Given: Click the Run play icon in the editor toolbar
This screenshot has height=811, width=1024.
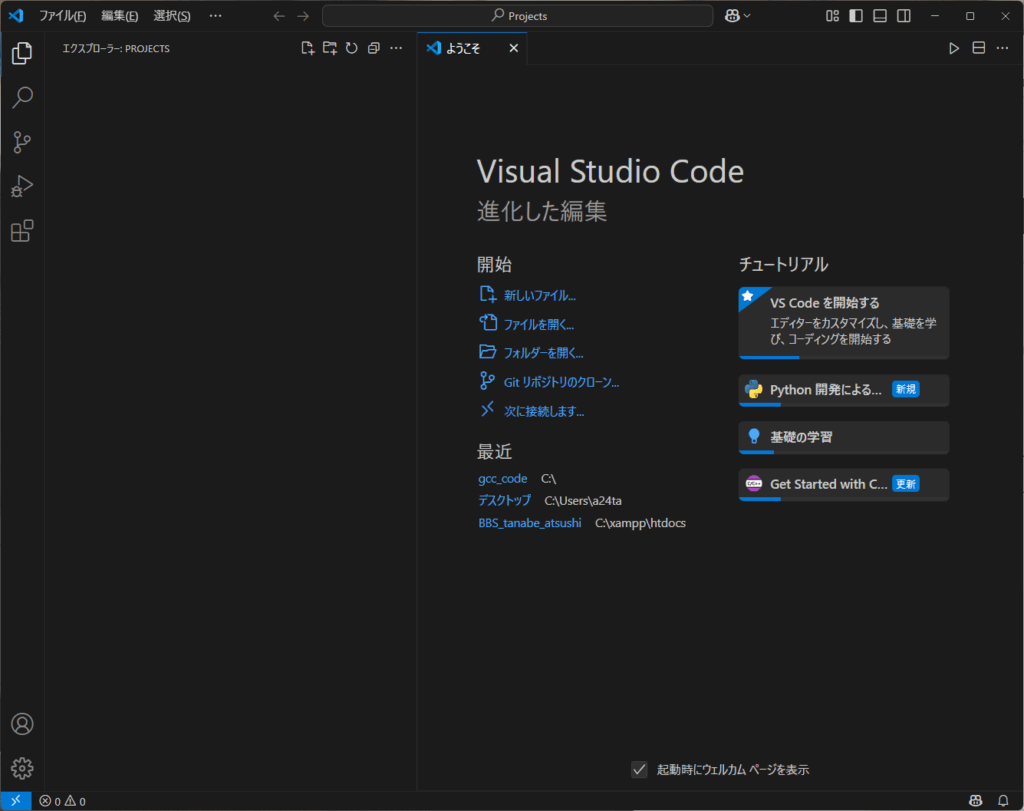Looking at the screenshot, I should (x=954, y=48).
